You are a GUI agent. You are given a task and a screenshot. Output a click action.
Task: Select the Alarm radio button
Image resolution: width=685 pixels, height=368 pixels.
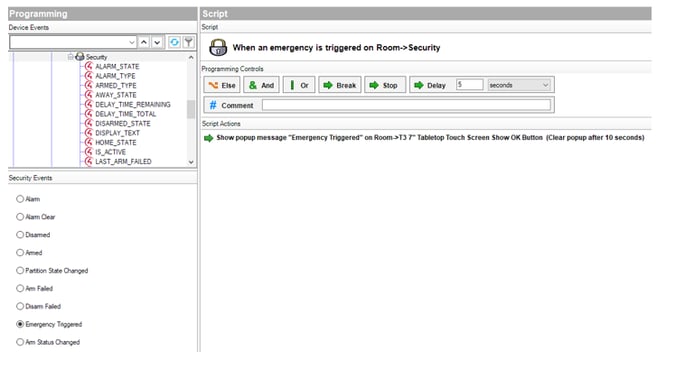click(x=20, y=199)
